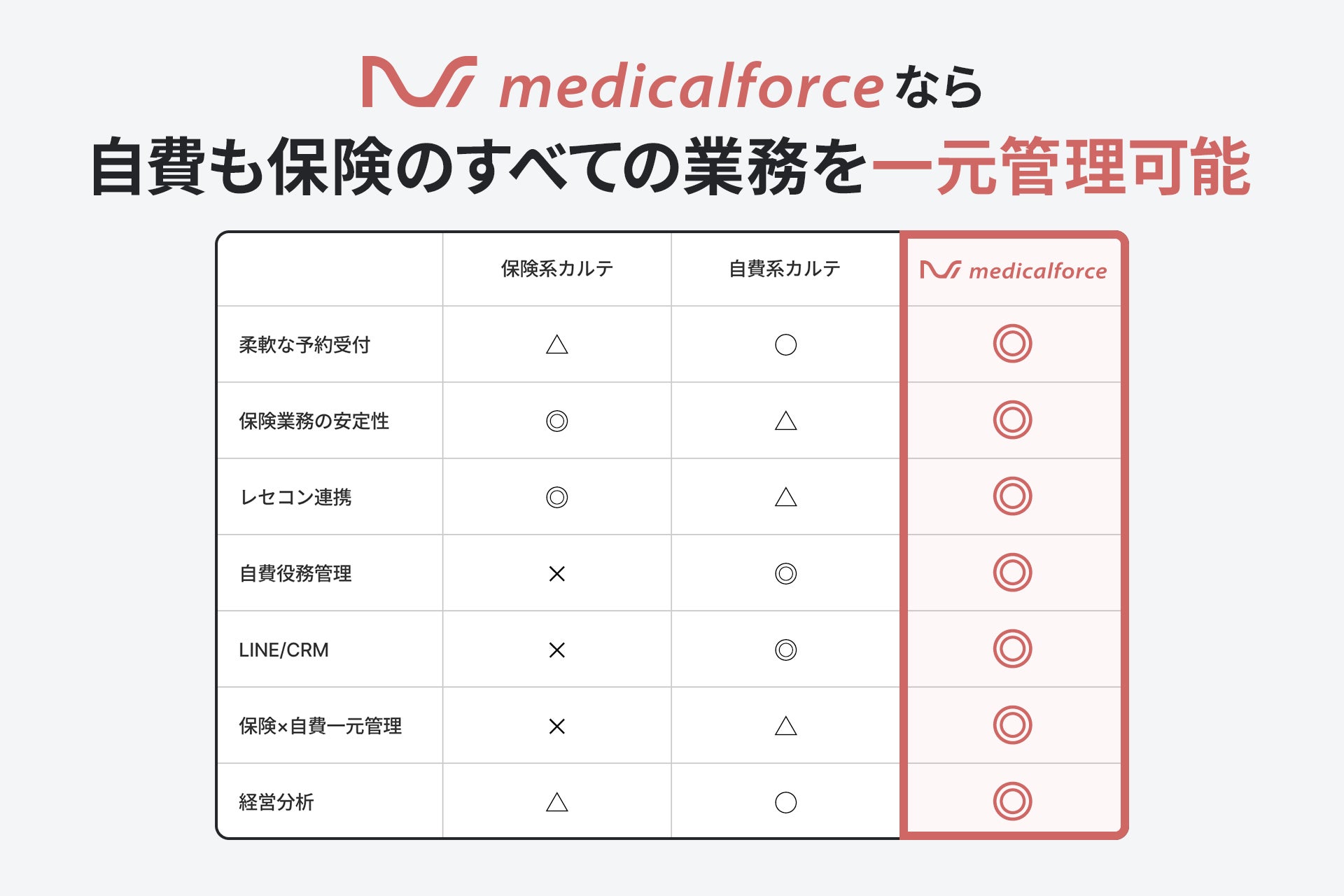Screen dimensions: 1344x896
Task: Select the 保険系カルテ column header
Action: tap(556, 269)
